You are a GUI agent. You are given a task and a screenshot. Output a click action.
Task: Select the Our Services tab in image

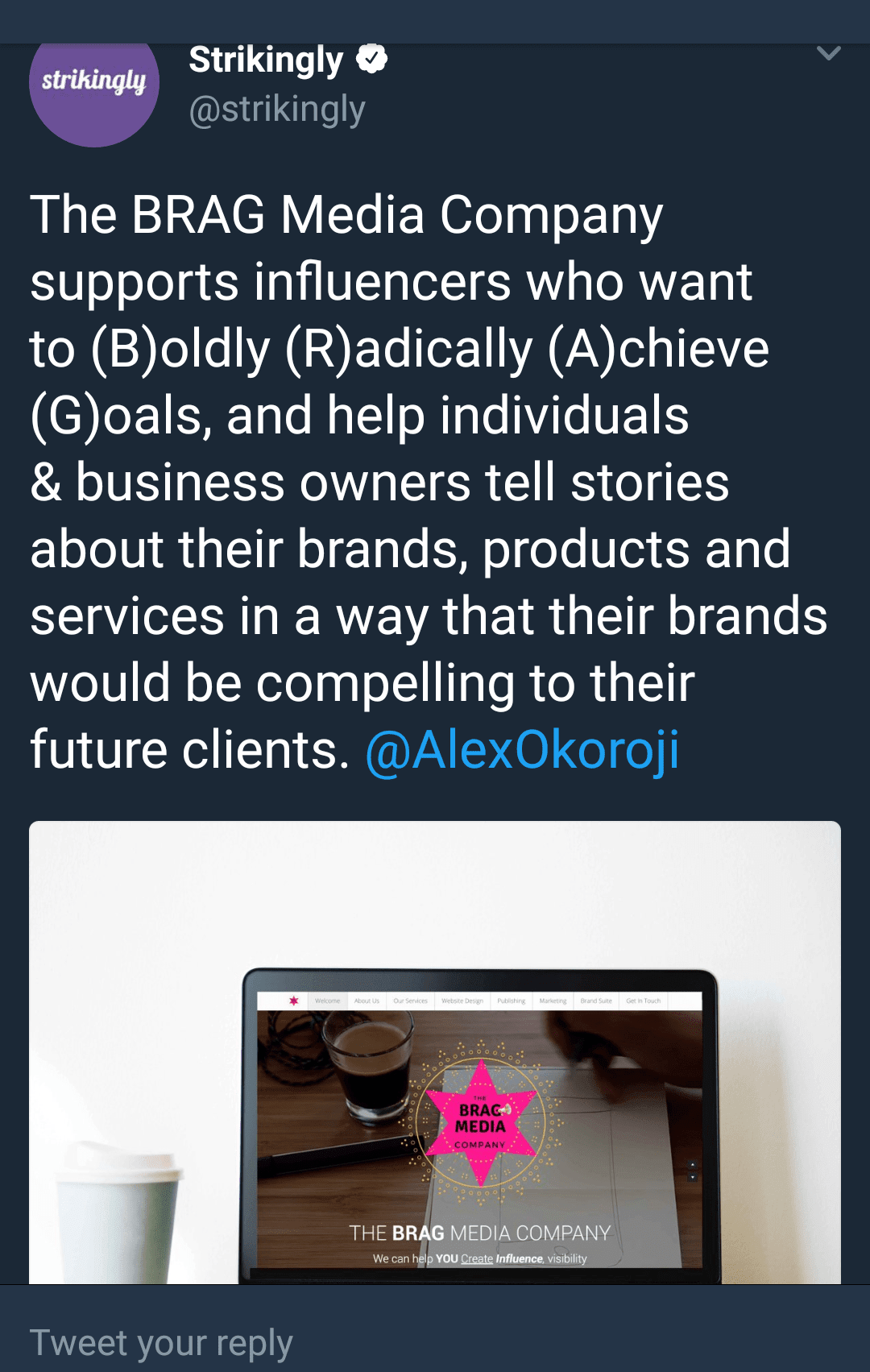(410, 1001)
